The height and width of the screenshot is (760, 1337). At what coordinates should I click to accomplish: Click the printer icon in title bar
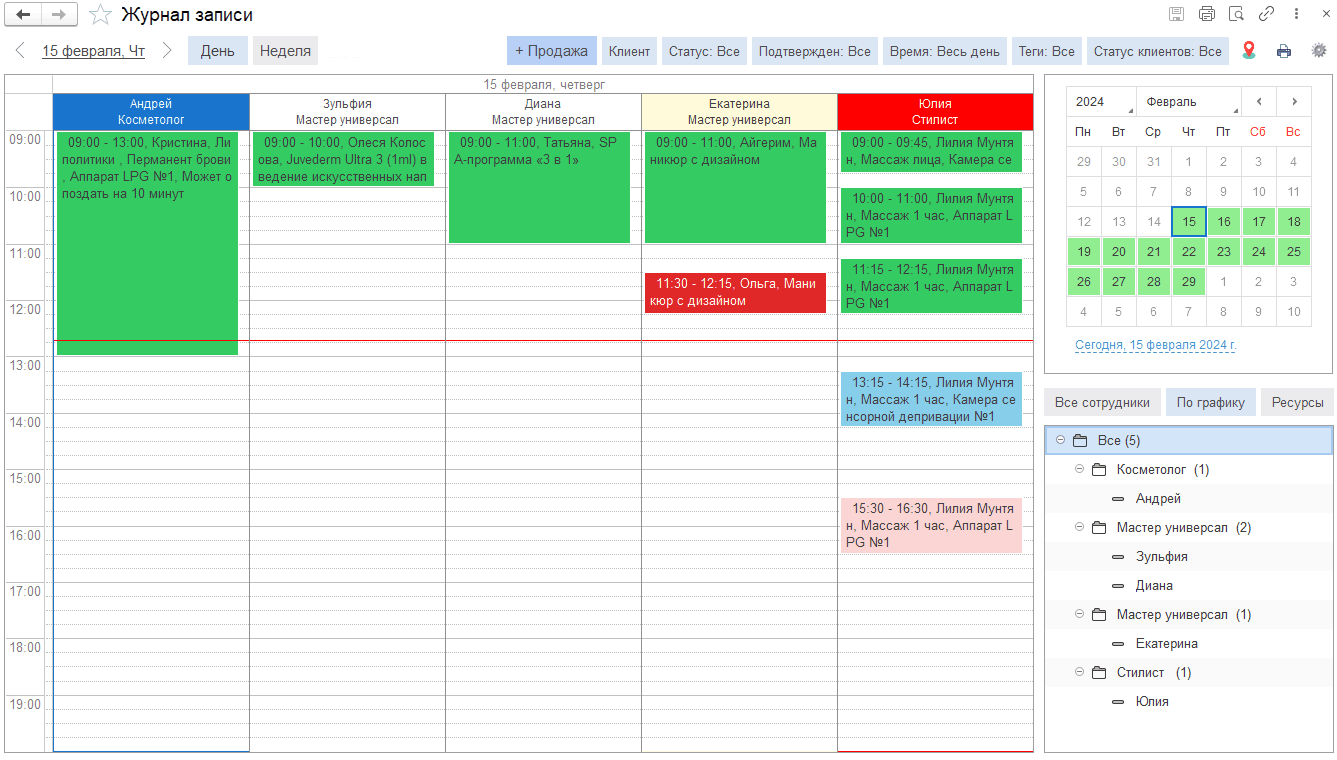pos(1207,14)
